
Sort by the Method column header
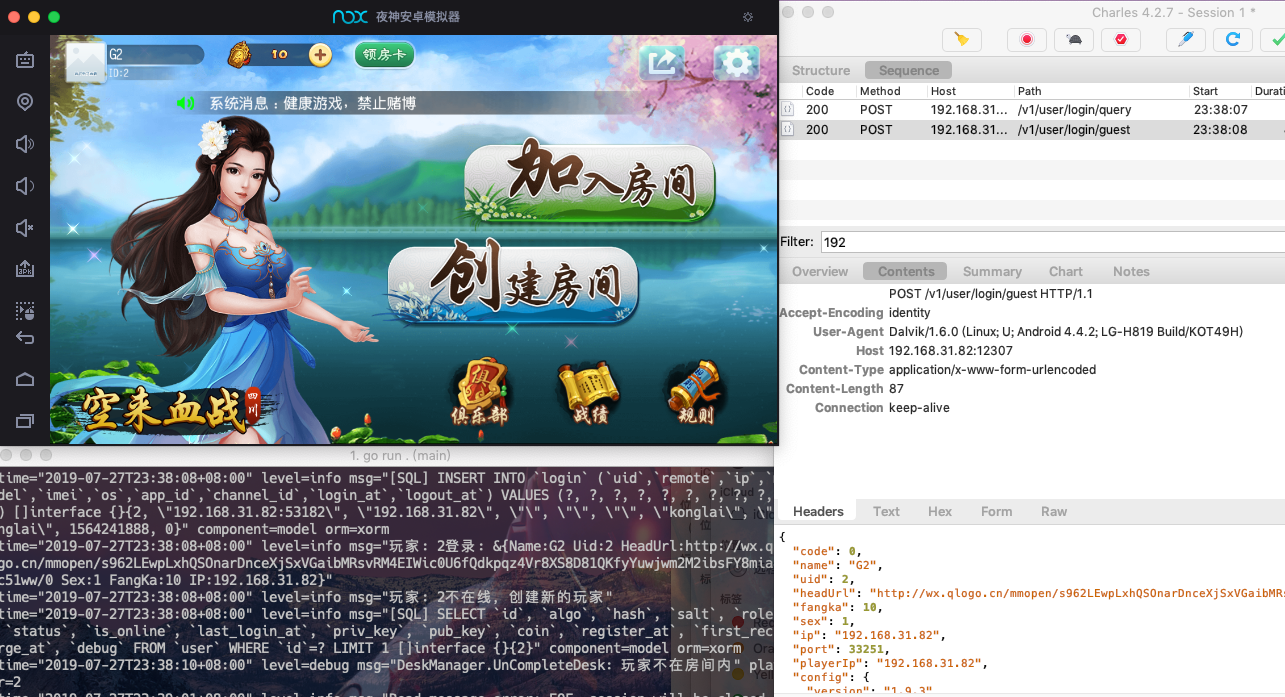point(890,91)
